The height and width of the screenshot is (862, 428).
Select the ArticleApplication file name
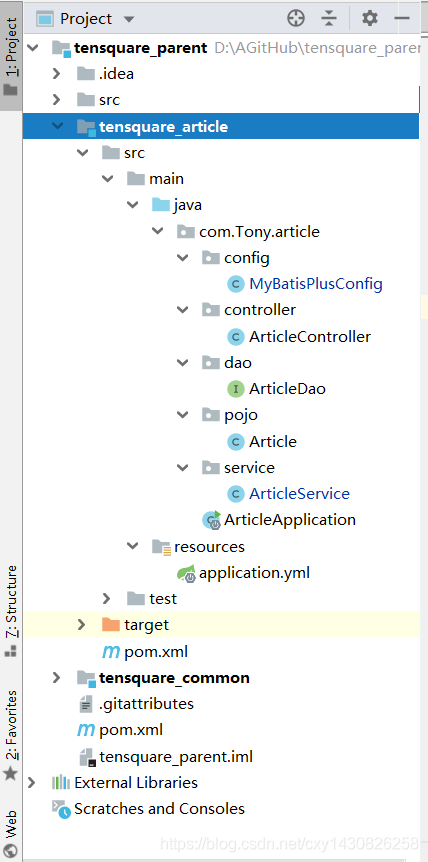[x=290, y=520]
